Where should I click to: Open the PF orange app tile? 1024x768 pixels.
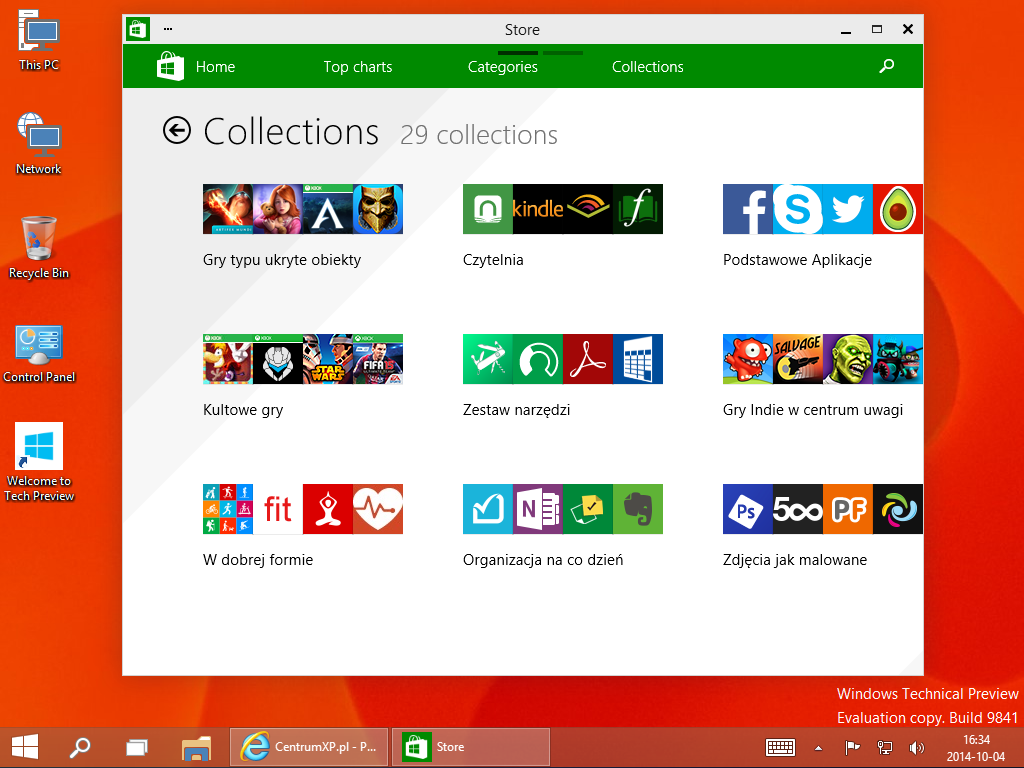pyautogui.click(x=848, y=509)
